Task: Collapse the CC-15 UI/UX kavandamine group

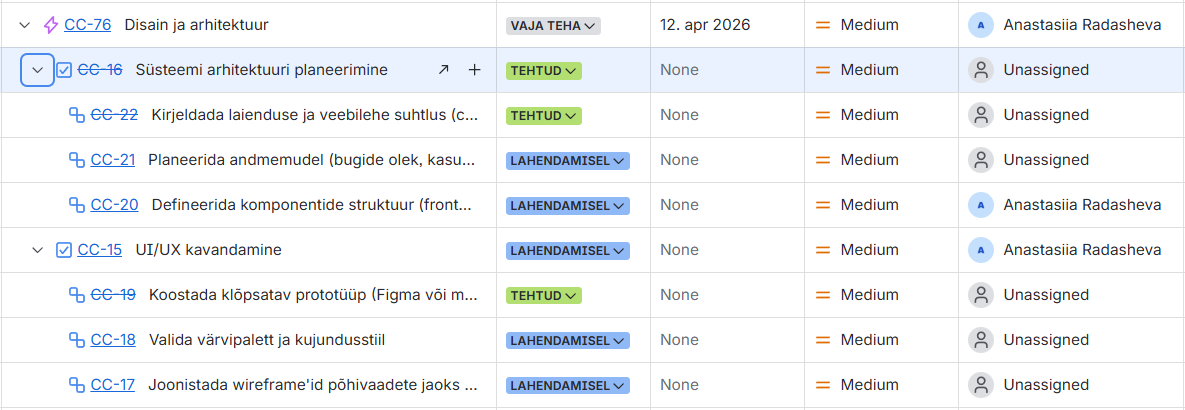Action: coord(37,250)
